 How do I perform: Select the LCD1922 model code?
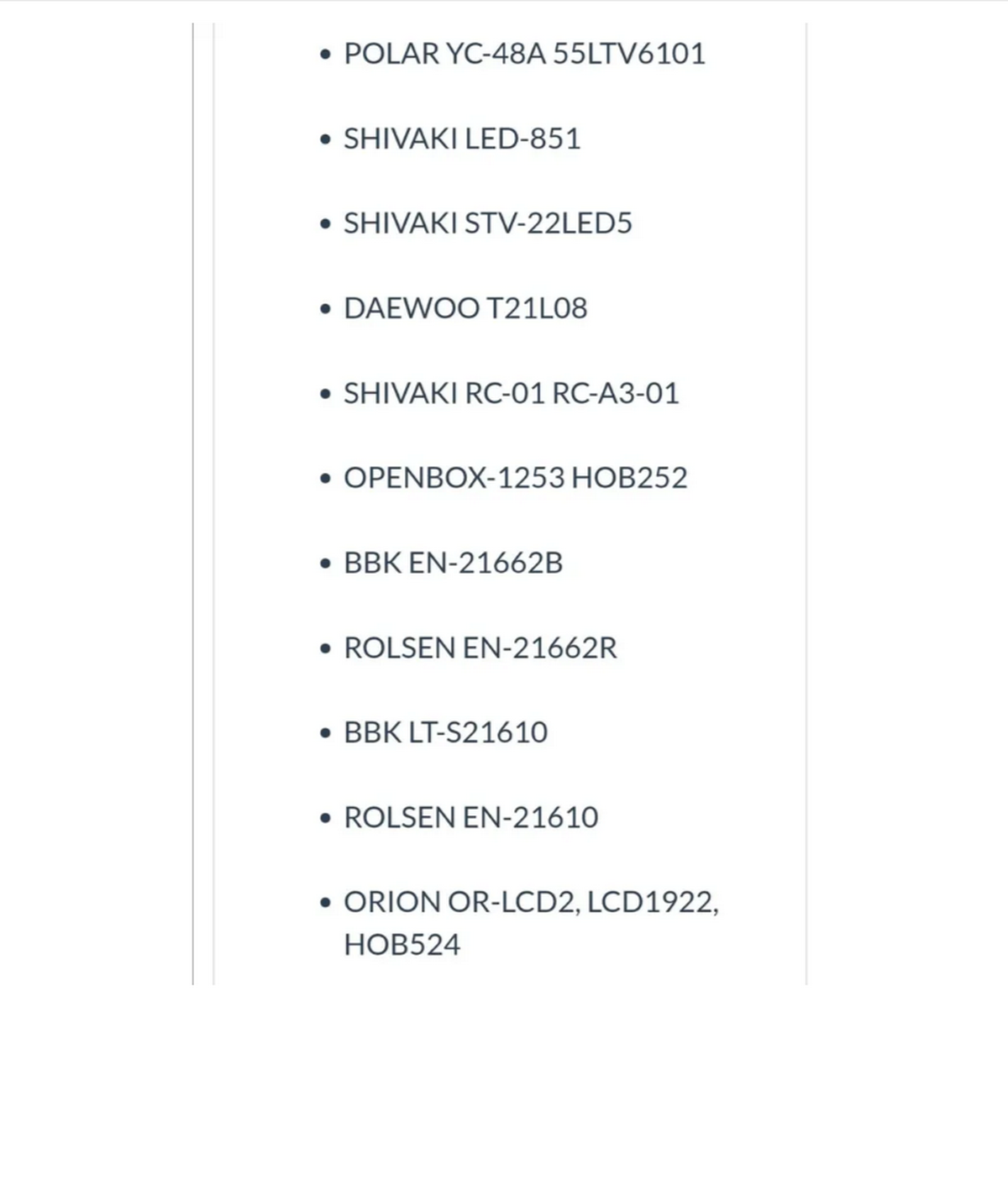[652, 902]
